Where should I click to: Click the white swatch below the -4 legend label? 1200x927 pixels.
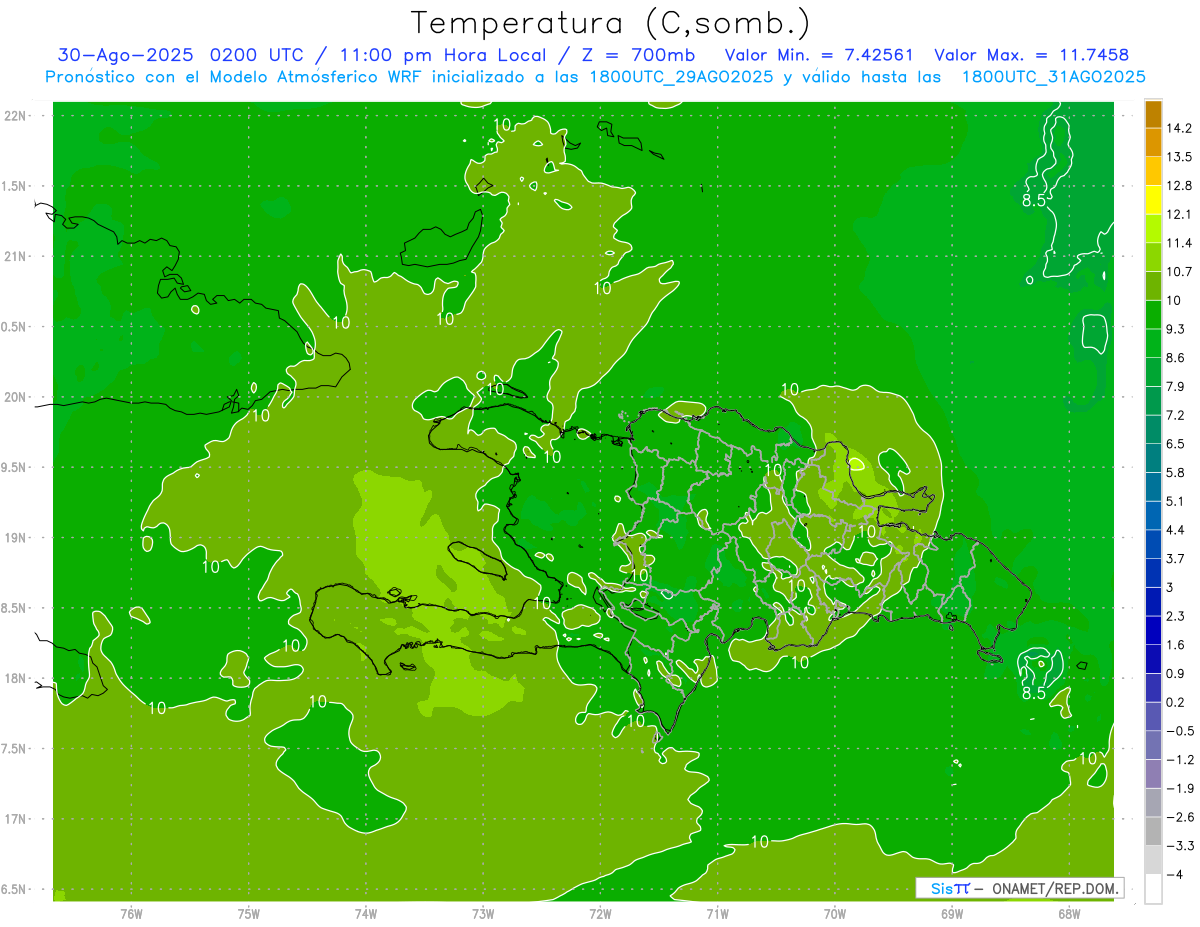(1153, 889)
